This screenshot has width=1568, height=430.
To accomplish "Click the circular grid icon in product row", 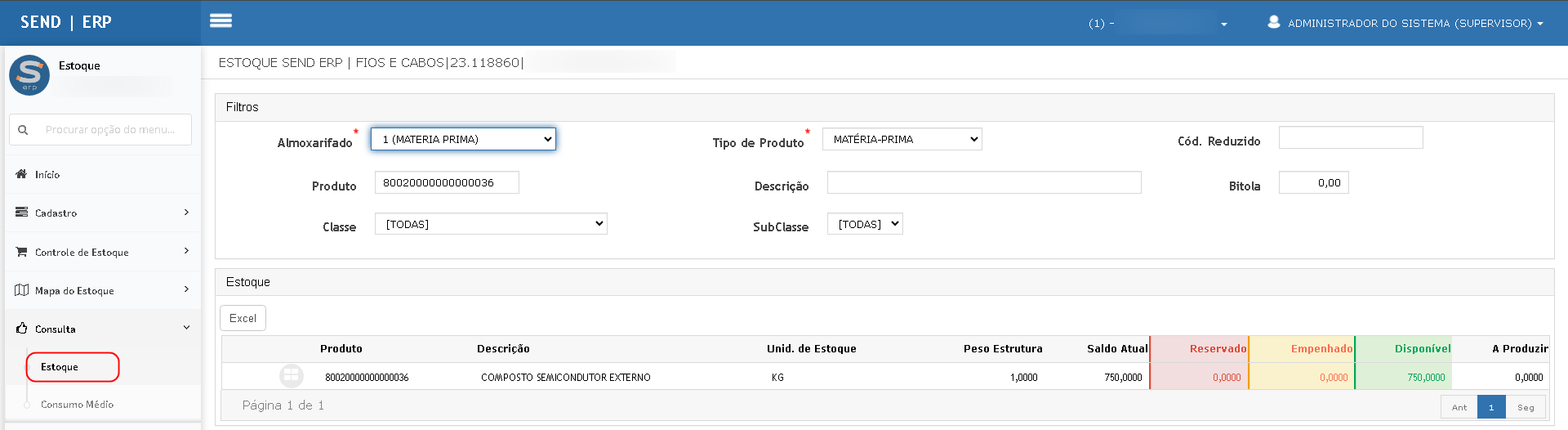I will pos(291,376).
